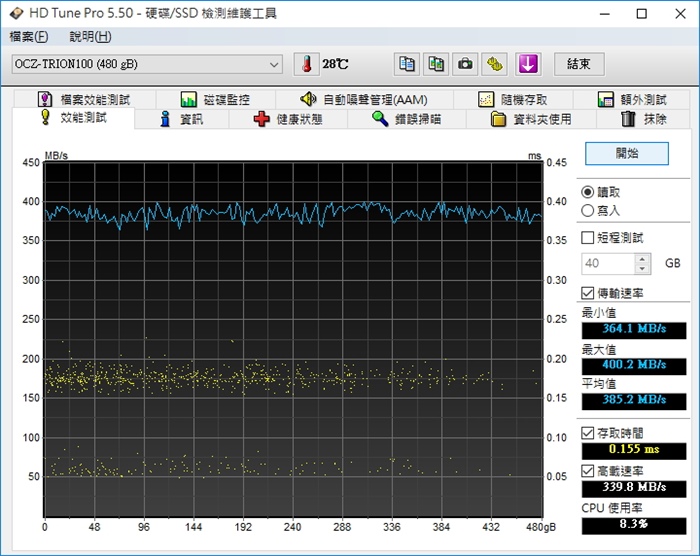The width and height of the screenshot is (700, 556).
Task: Switch to the 隨機存取 tab
Action: pyautogui.click(x=513, y=99)
